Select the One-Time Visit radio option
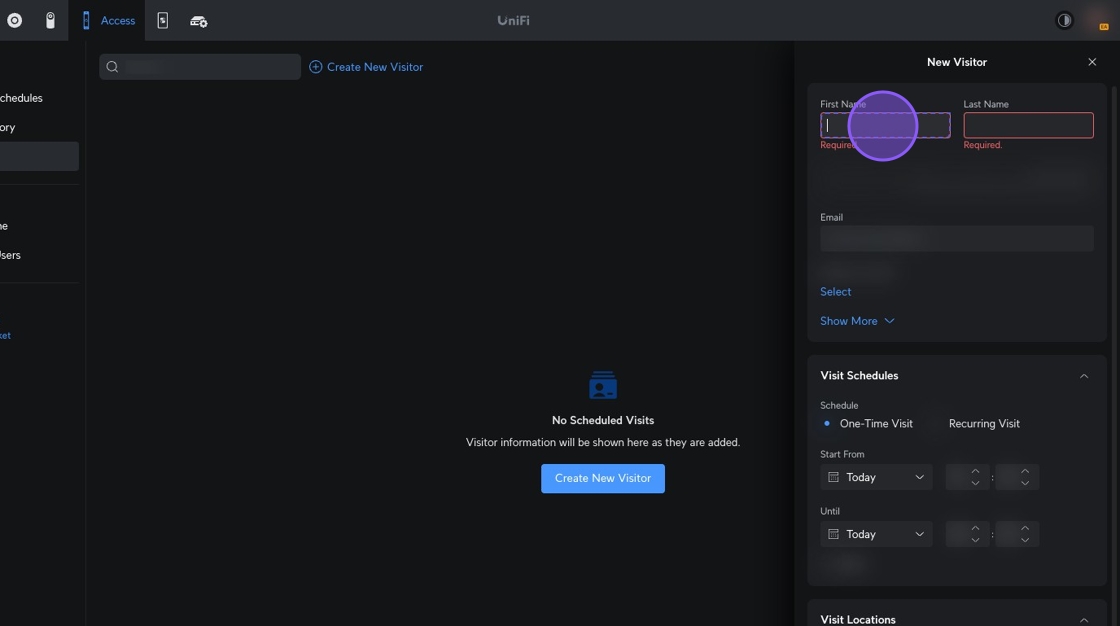 tap(827, 424)
